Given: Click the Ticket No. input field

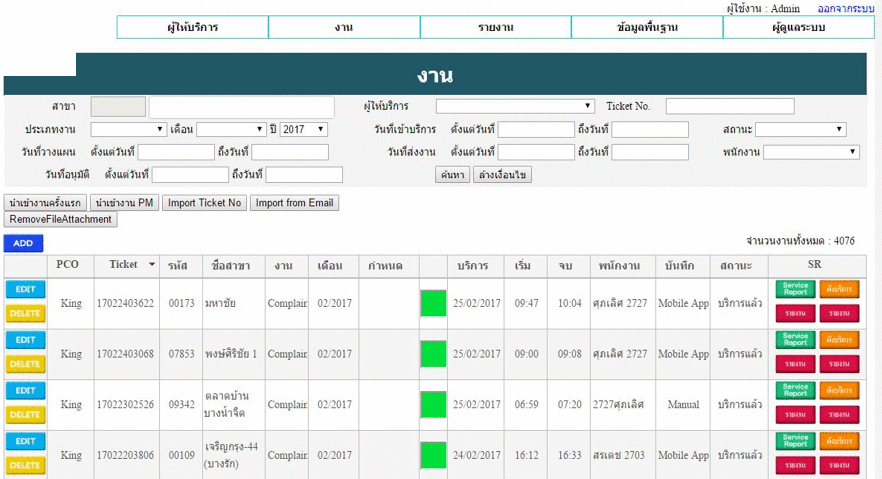Looking at the screenshot, I should 729,106.
